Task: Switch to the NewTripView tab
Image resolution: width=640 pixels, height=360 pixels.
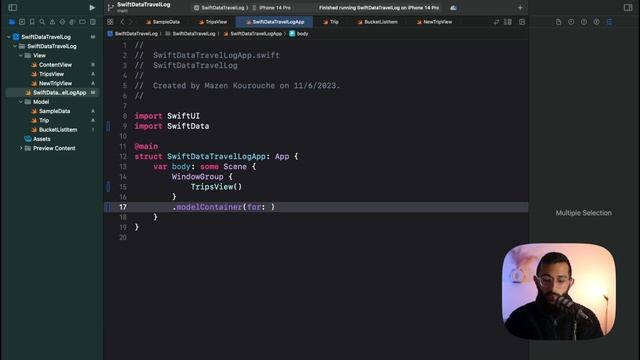Action: click(x=434, y=22)
